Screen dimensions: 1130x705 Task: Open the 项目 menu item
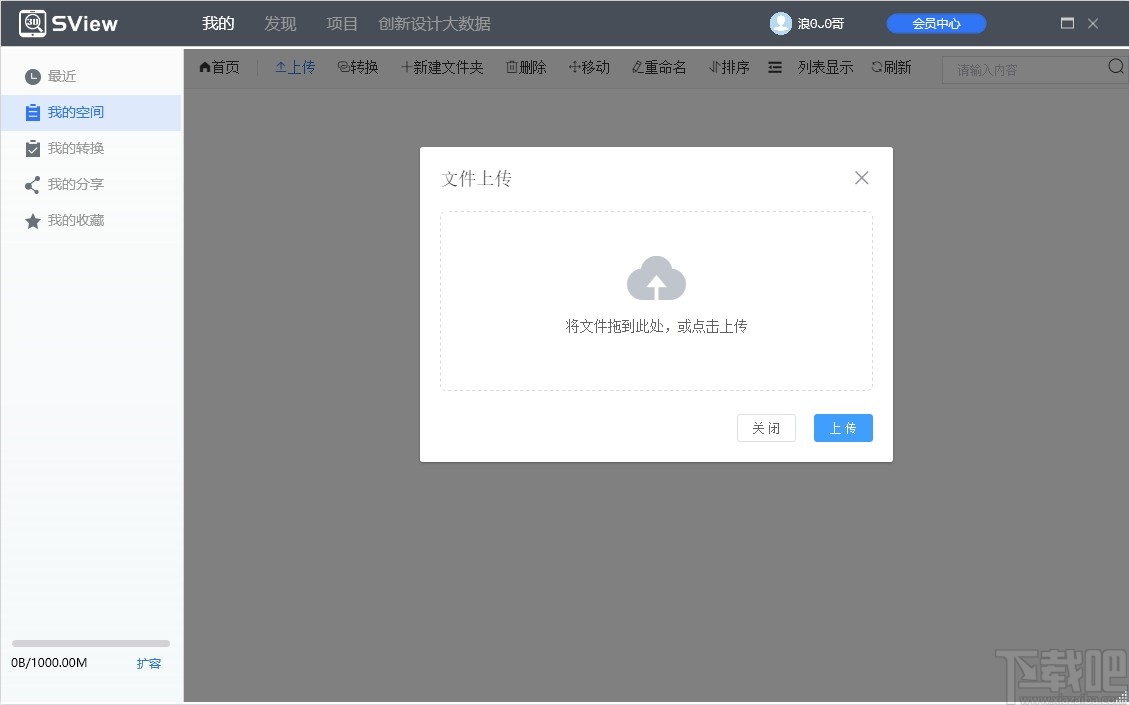pos(341,23)
